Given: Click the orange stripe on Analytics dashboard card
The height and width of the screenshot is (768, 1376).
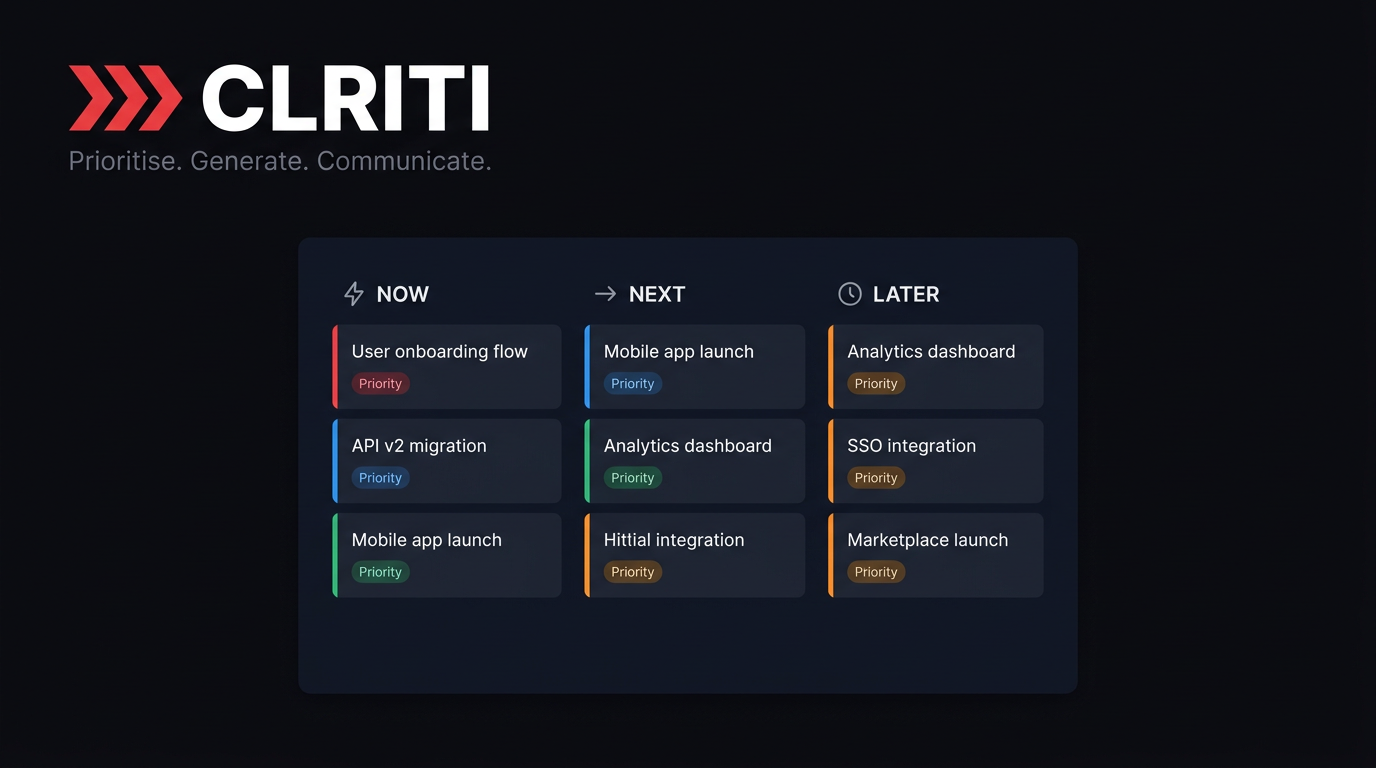Looking at the screenshot, I should click(x=830, y=366).
